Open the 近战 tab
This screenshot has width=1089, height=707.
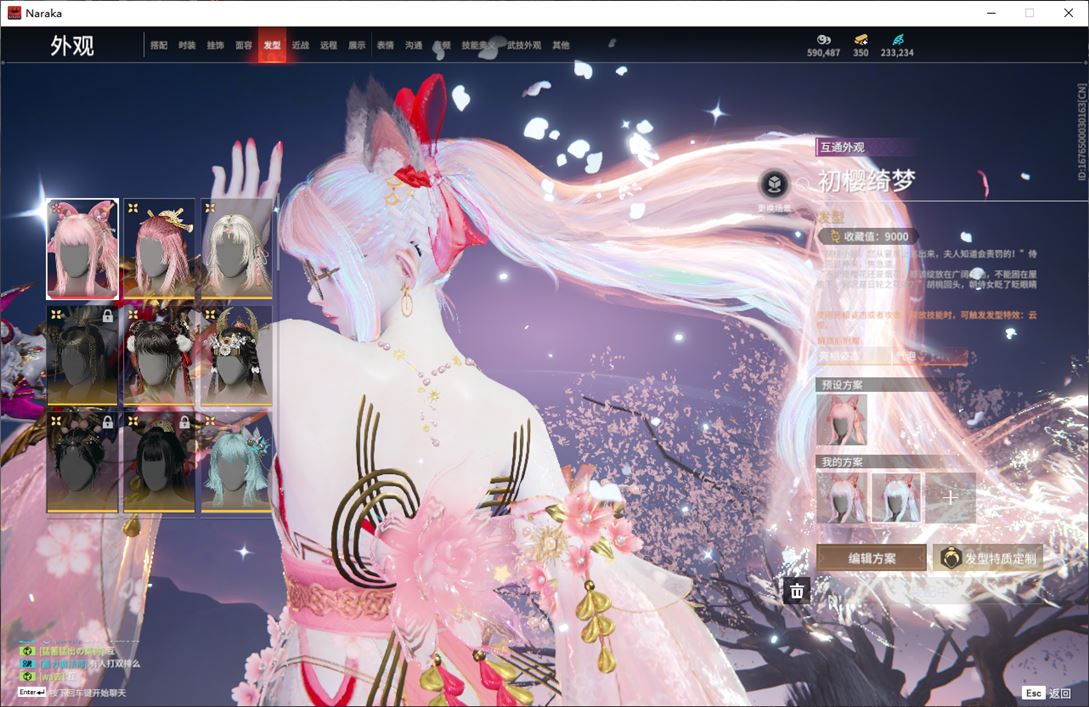[300, 45]
